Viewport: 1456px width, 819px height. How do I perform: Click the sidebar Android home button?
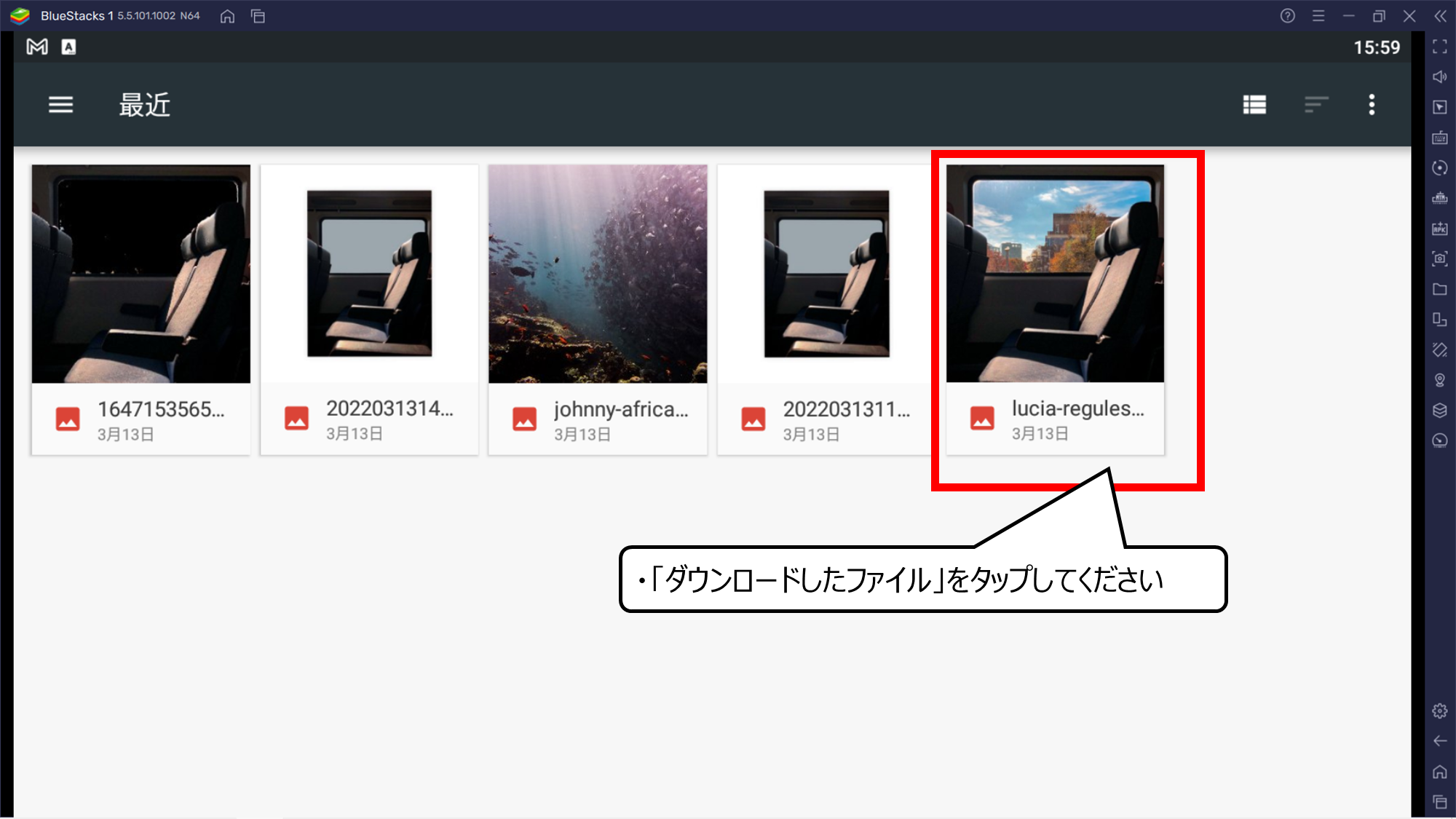coord(1440,772)
